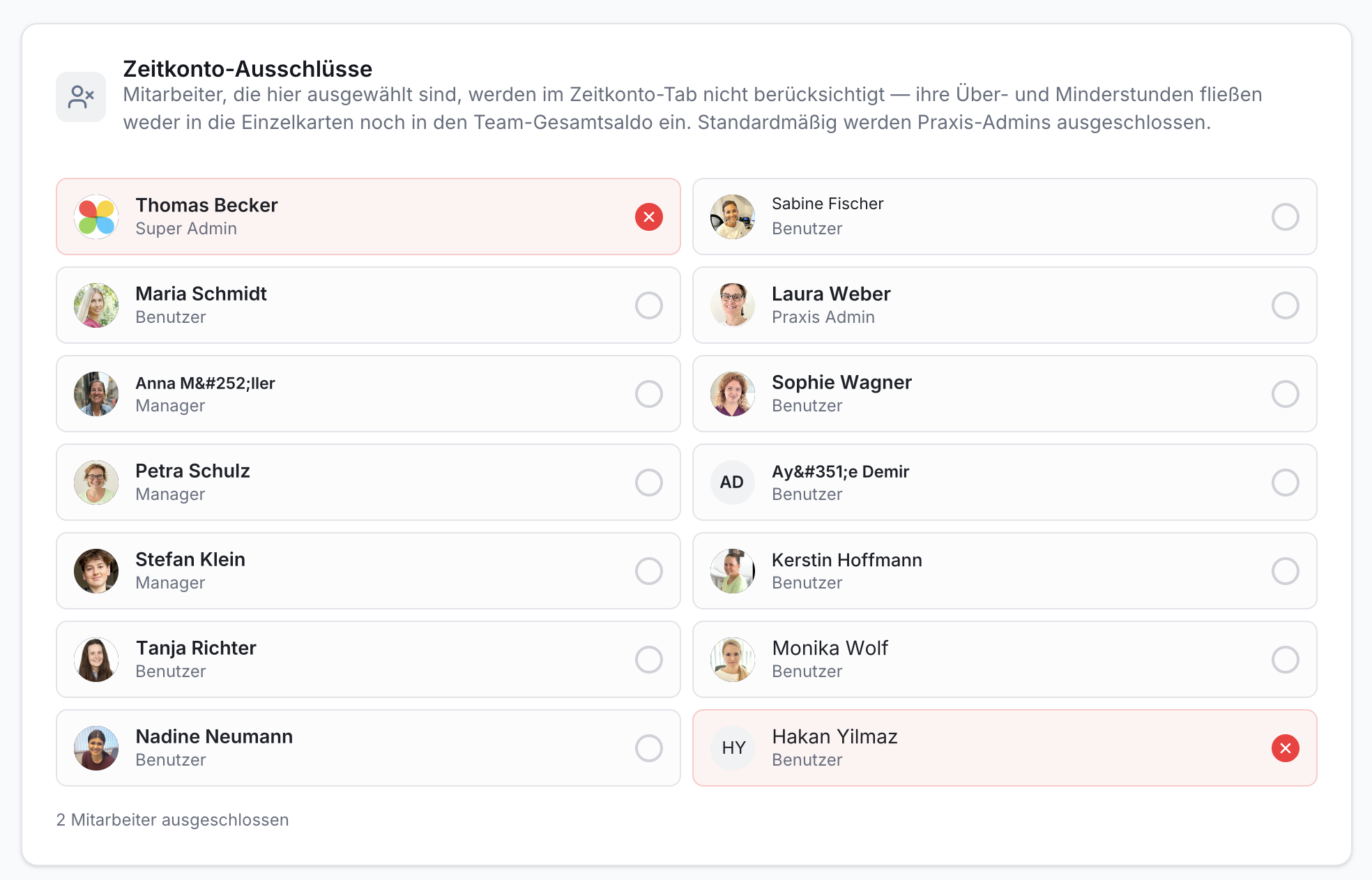Screen dimensions: 1372x880
Task: Toggle exclusion circle for Sophie Wagner
Action: coord(1285,394)
